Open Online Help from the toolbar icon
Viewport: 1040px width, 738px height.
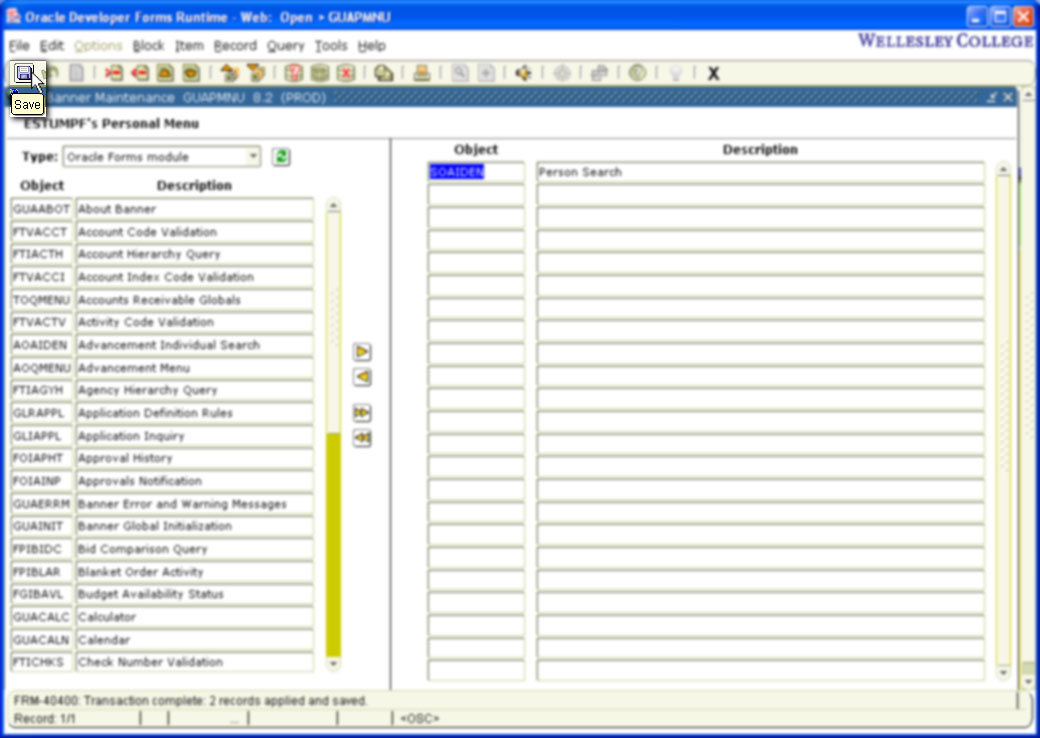(637, 73)
